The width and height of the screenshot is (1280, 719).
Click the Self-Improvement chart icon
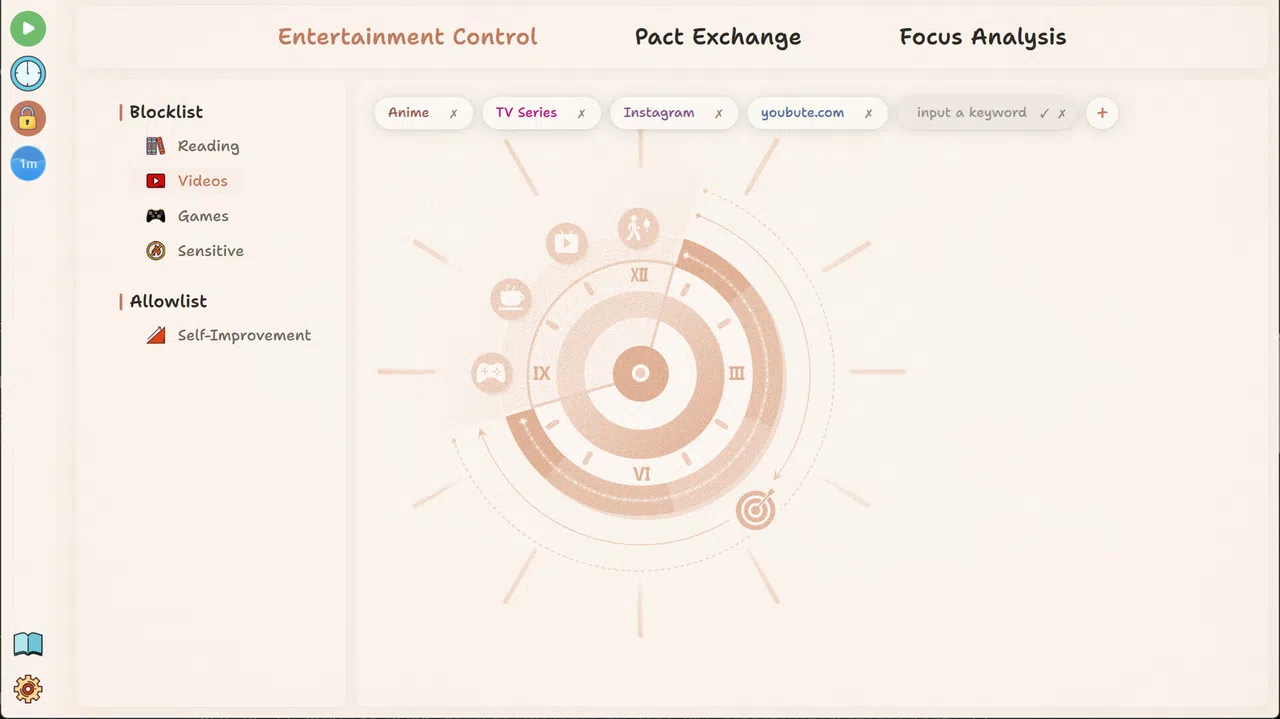[155, 336]
